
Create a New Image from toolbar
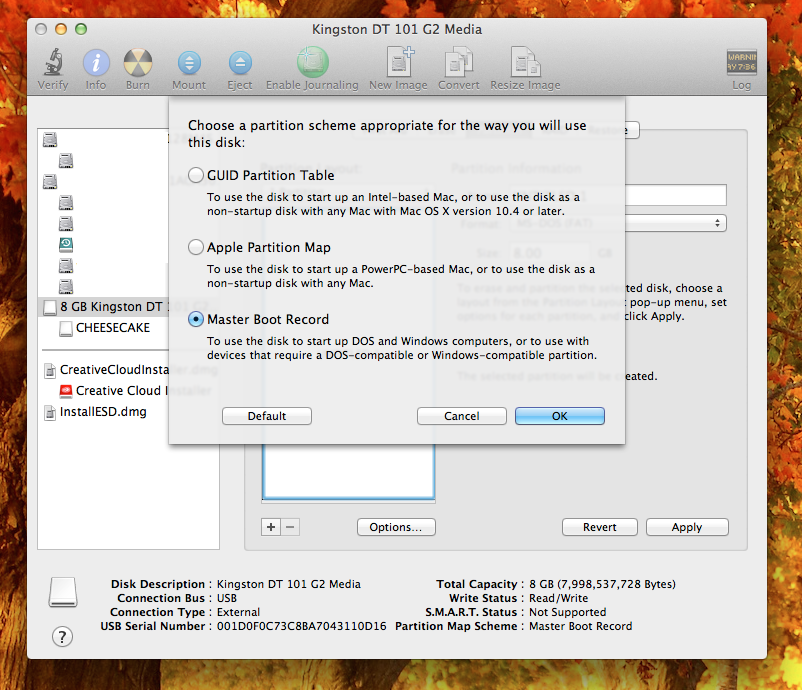click(399, 62)
